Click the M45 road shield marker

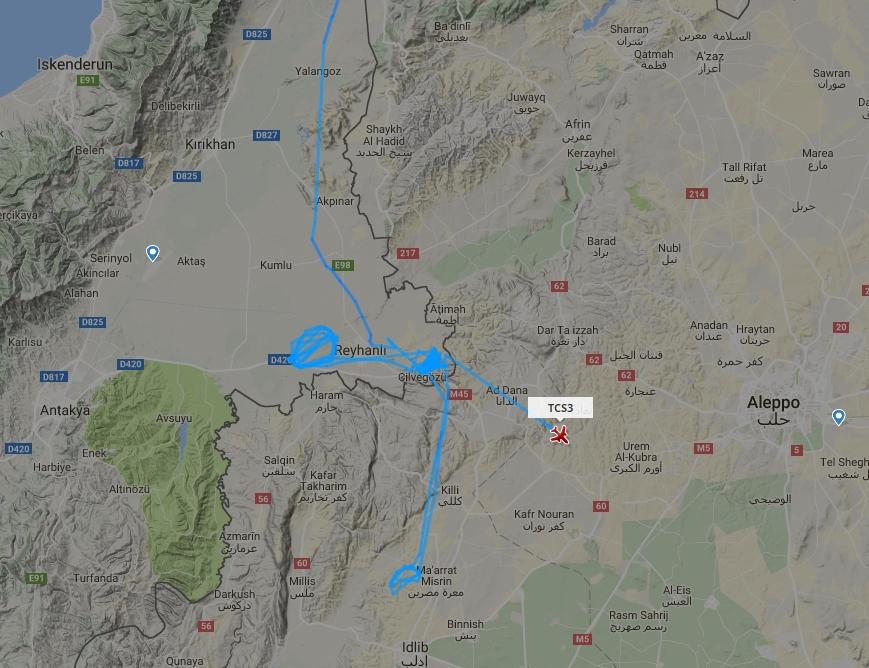[x=459, y=394]
